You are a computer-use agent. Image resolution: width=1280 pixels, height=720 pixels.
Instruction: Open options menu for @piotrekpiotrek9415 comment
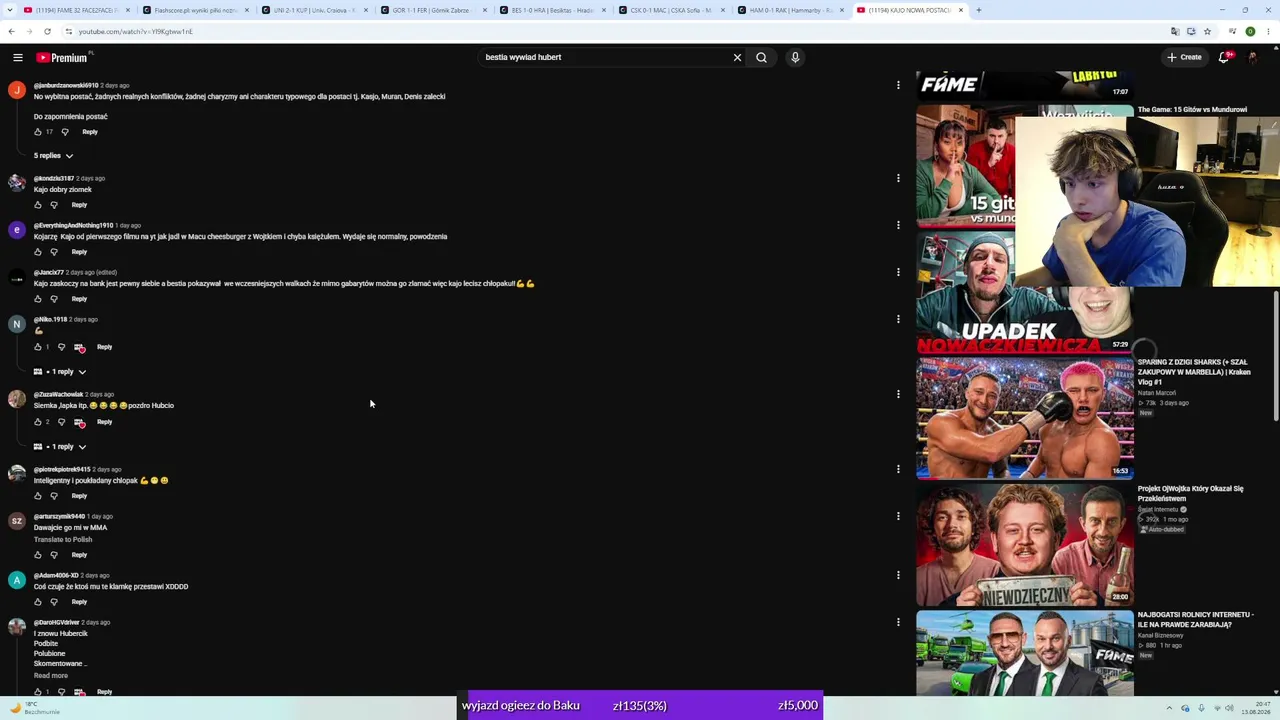coord(898,469)
